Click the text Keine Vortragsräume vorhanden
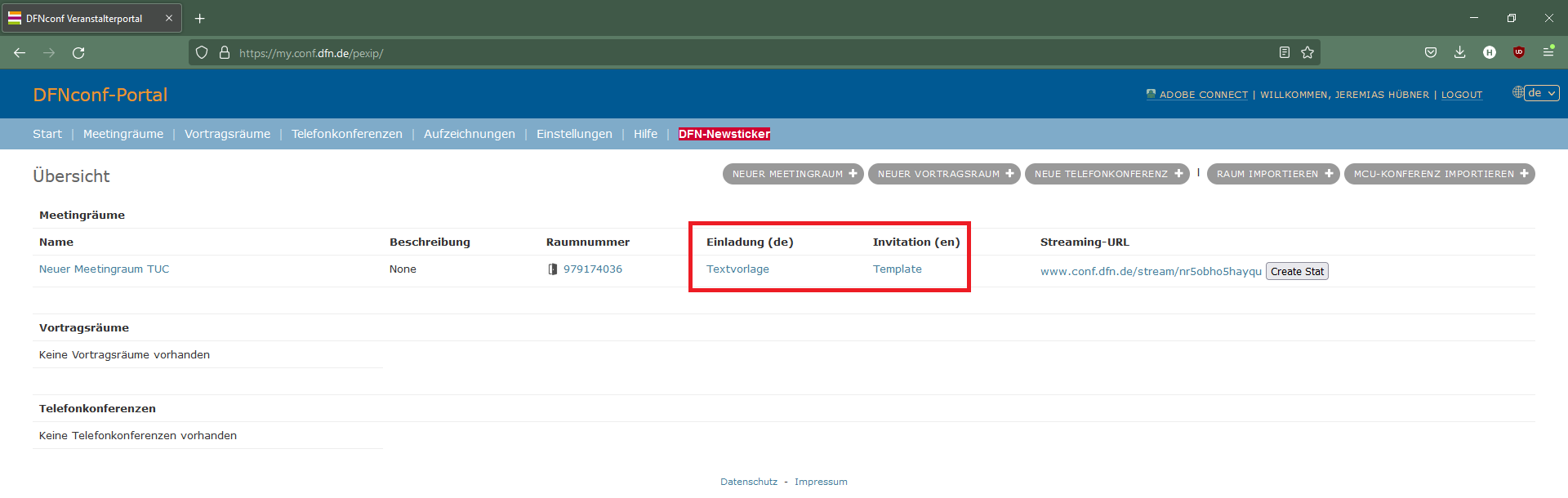The height and width of the screenshot is (498, 1568). coord(124,355)
